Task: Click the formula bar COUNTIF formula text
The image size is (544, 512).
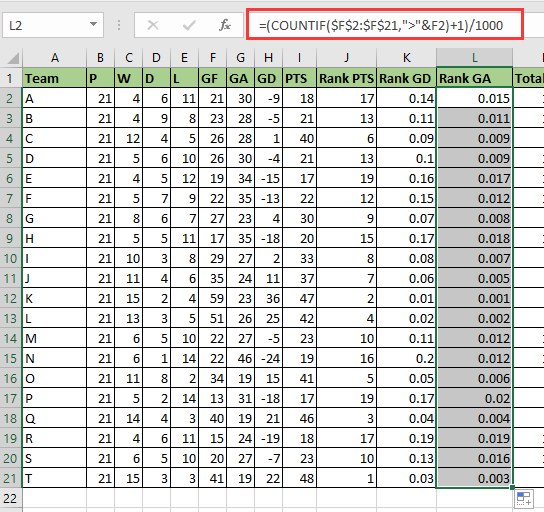Action: [x=381, y=25]
